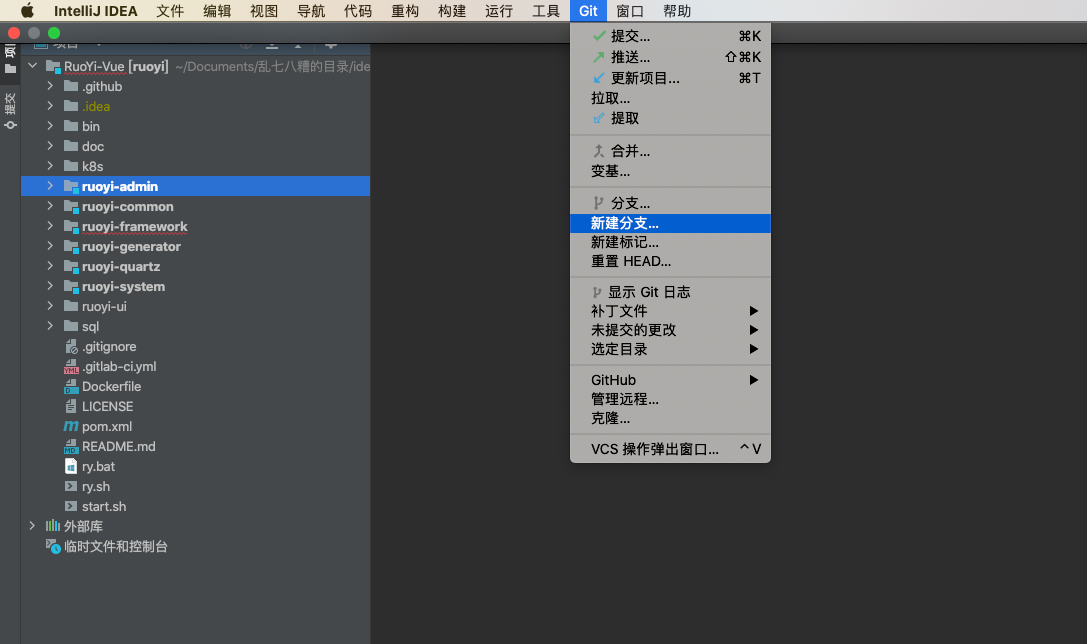Click the Apple menu logo
The image size is (1087, 644).
pos(27,11)
